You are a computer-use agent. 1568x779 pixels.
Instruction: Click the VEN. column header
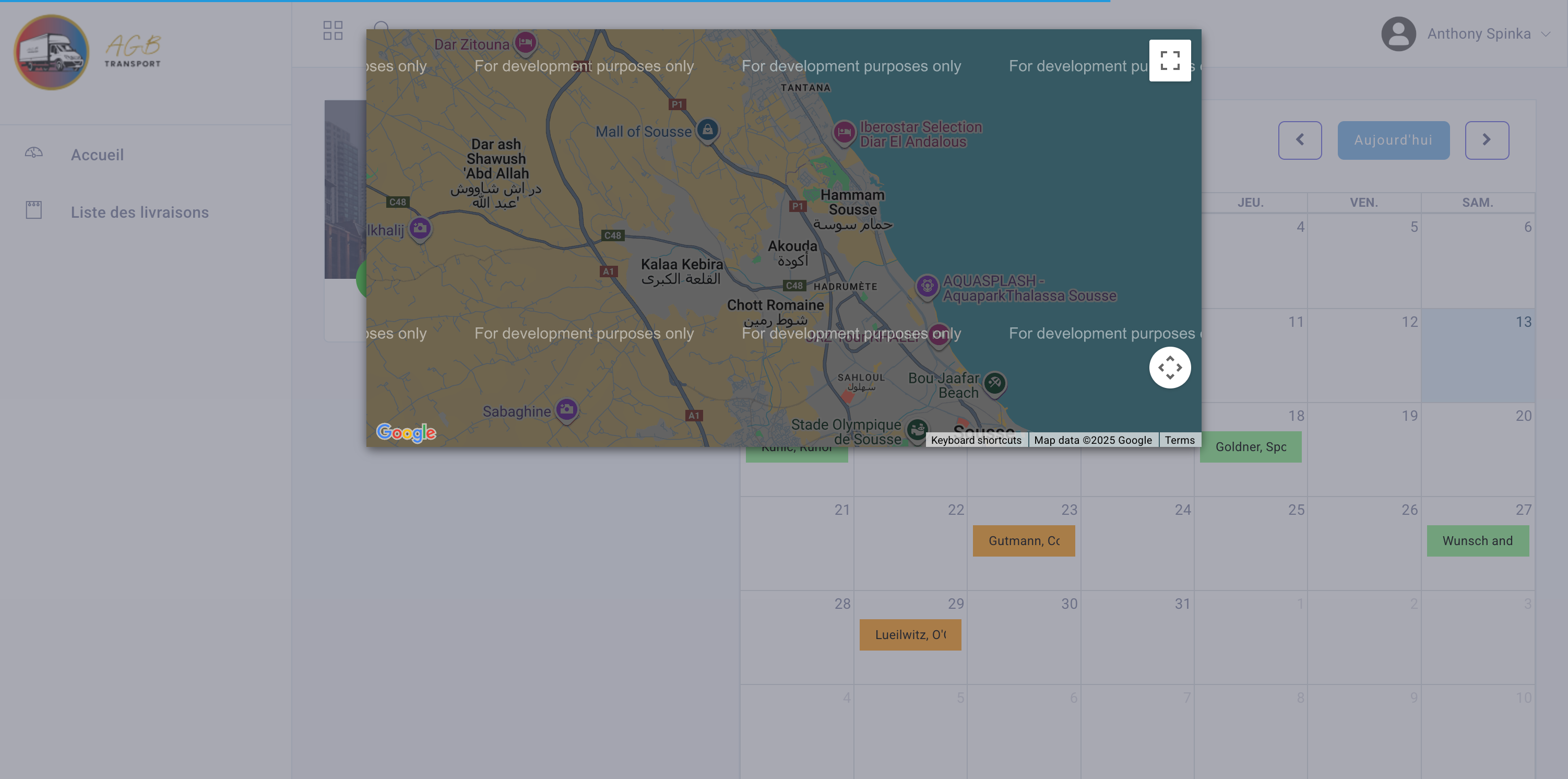(1363, 202)
